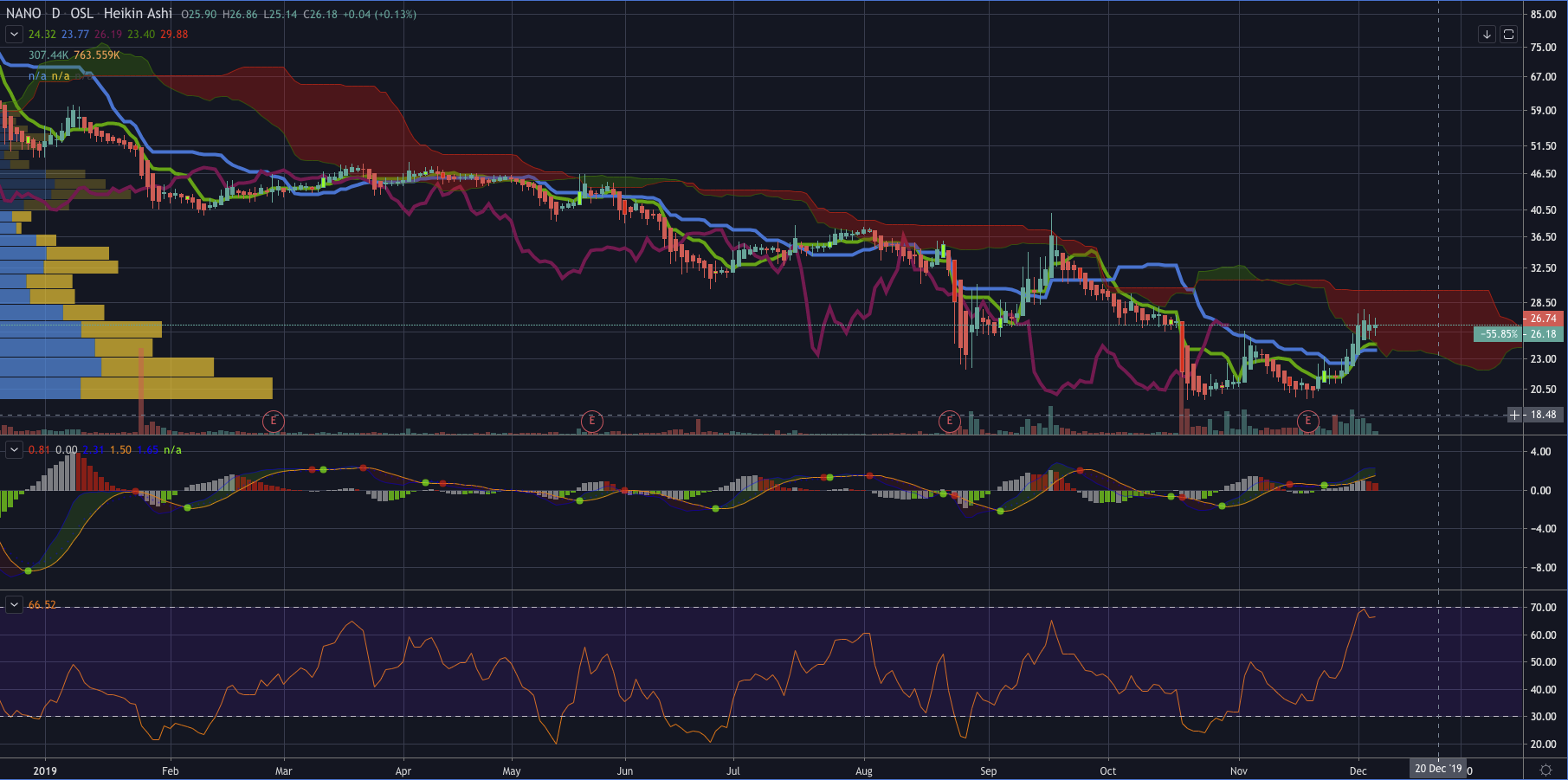Click the close price C26.18
The image size is (1568, 780).
[320, 15]
